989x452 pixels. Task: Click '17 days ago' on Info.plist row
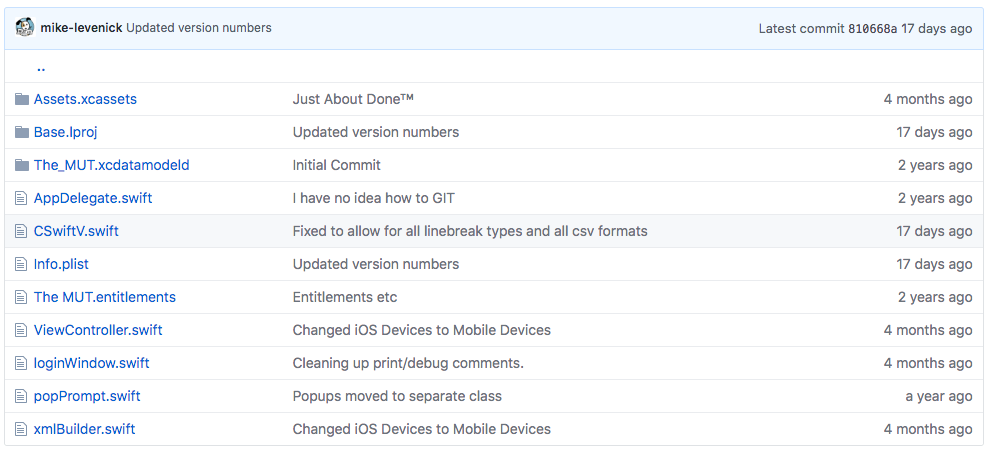[935, 264]
